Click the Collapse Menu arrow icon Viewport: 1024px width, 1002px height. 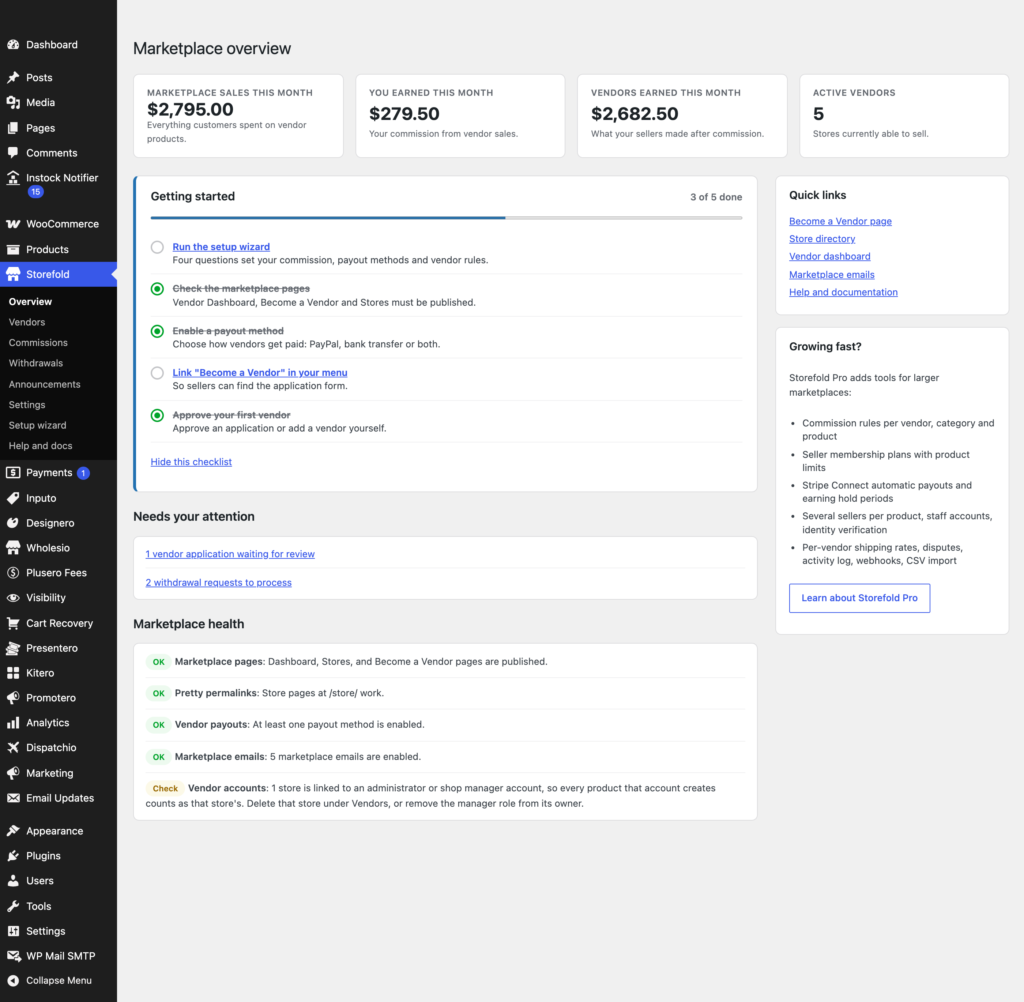[x=13, y=980]
